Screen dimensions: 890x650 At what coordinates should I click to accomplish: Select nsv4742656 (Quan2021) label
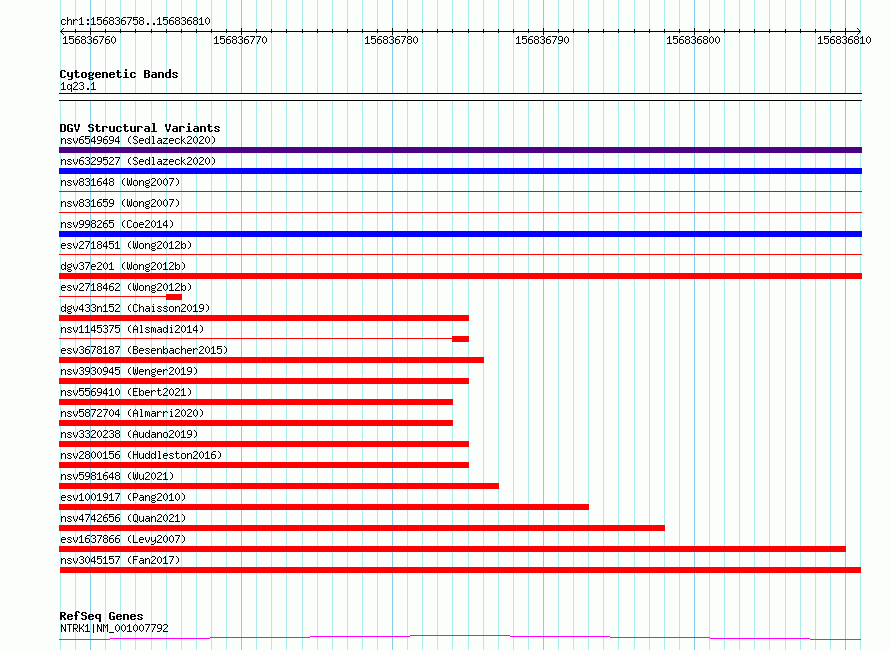[123, 518]
